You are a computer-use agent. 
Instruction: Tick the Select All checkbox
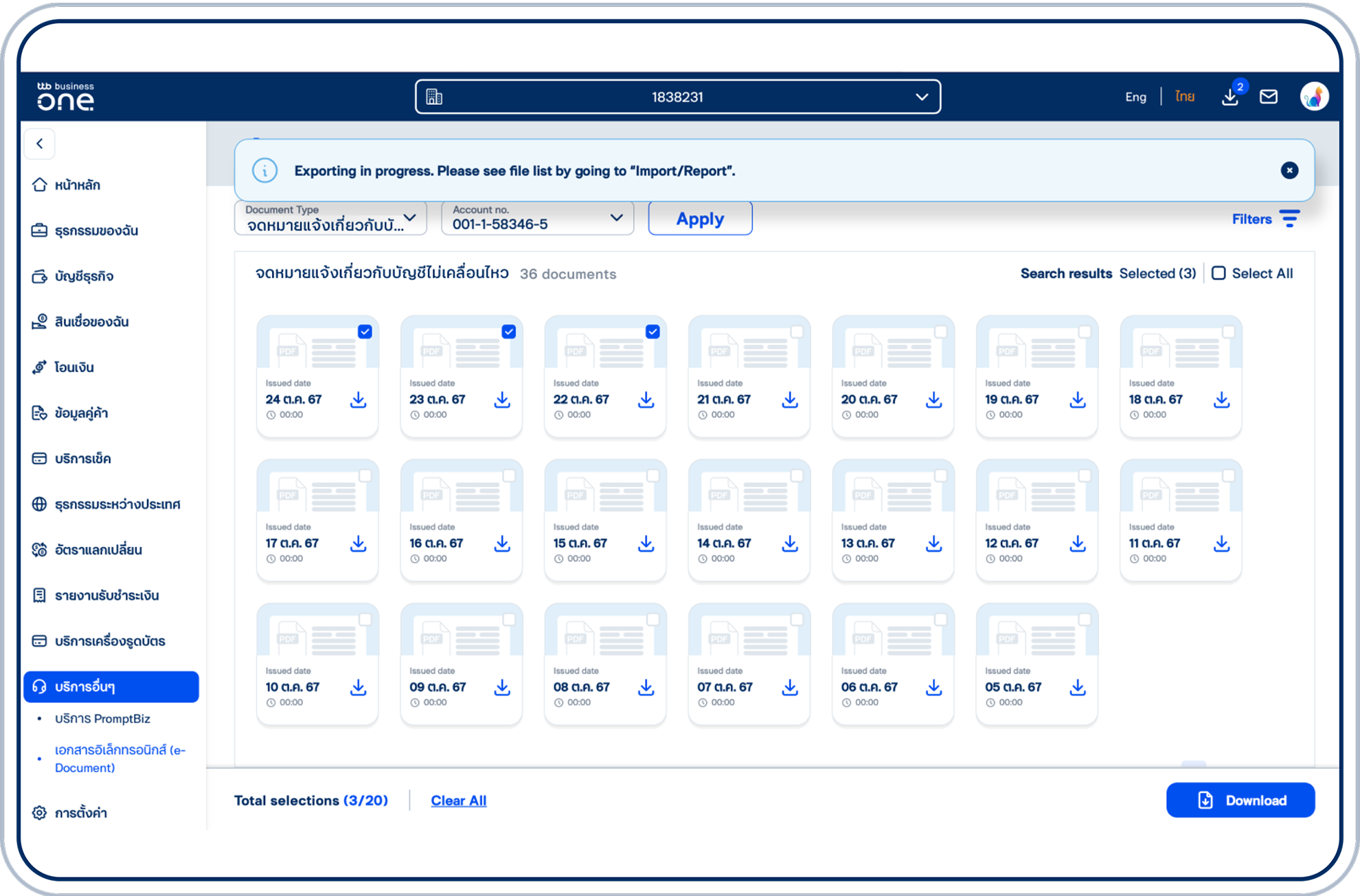tap(1219, 273)
